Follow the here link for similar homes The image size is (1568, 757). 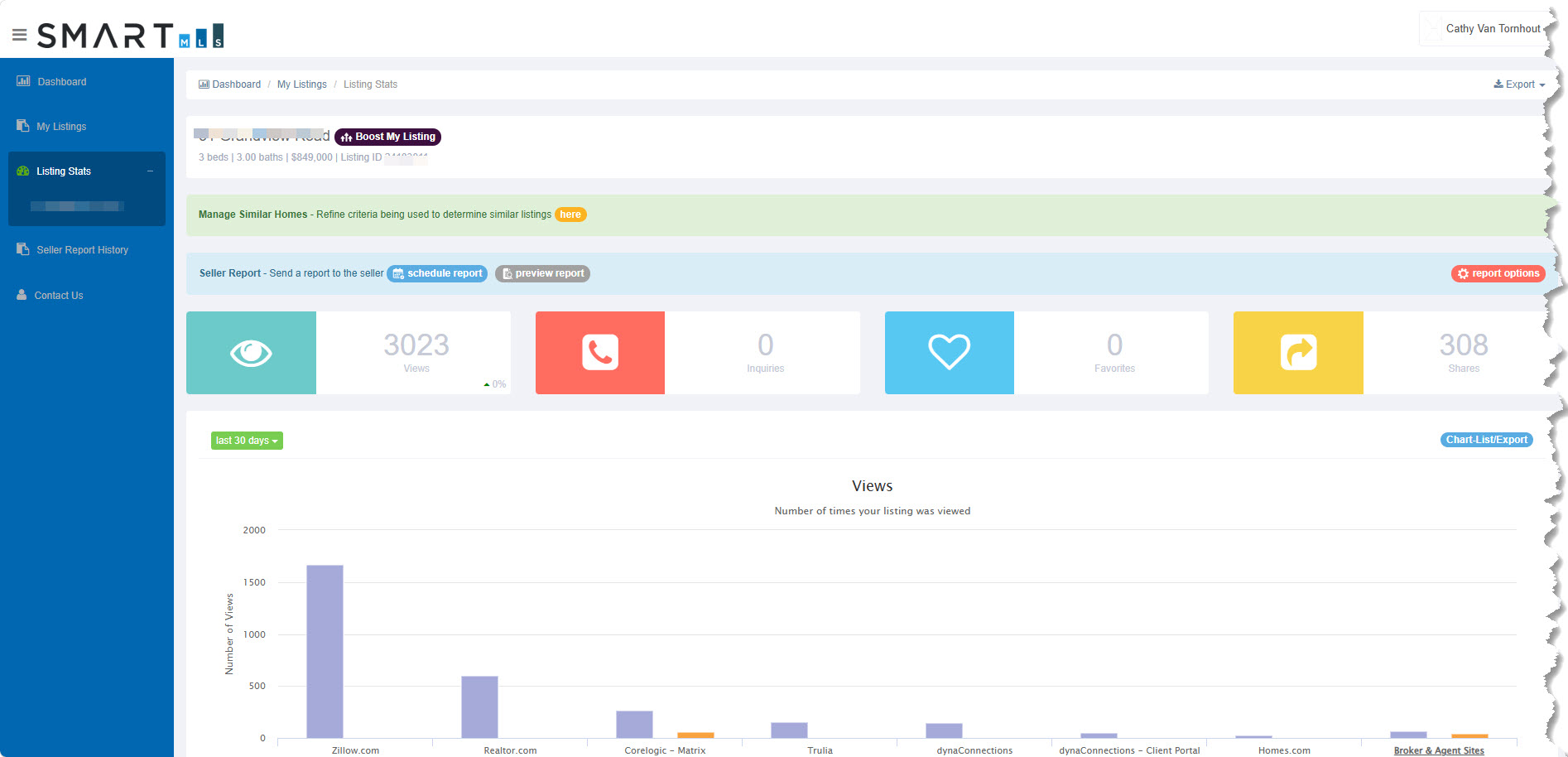pos(570,215)
